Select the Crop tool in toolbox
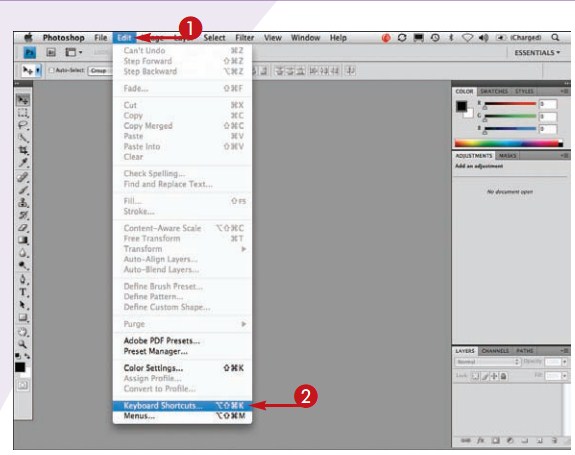The width and height of the screenshot is (575, 455). (23, 150)
